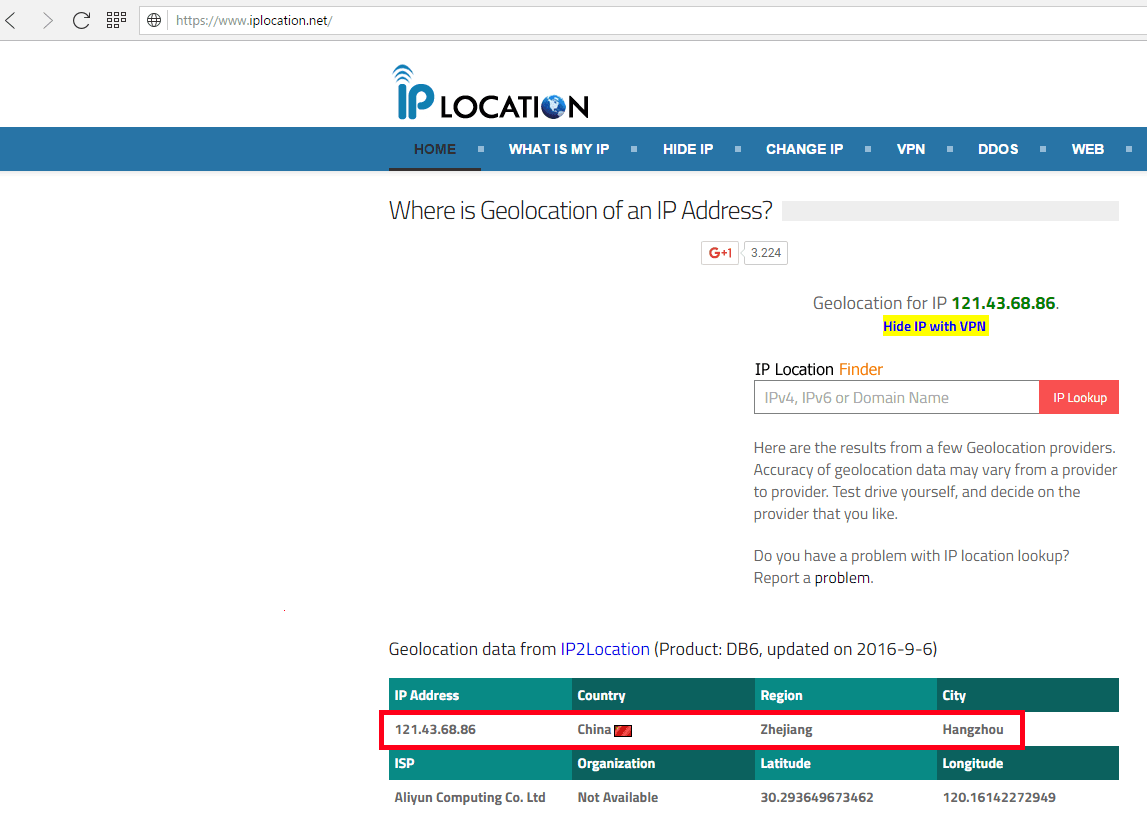Image resolution: width=1147 pixels, height=840 pixels.
Task: Select the China country cell text
Action: coord(594,730)
